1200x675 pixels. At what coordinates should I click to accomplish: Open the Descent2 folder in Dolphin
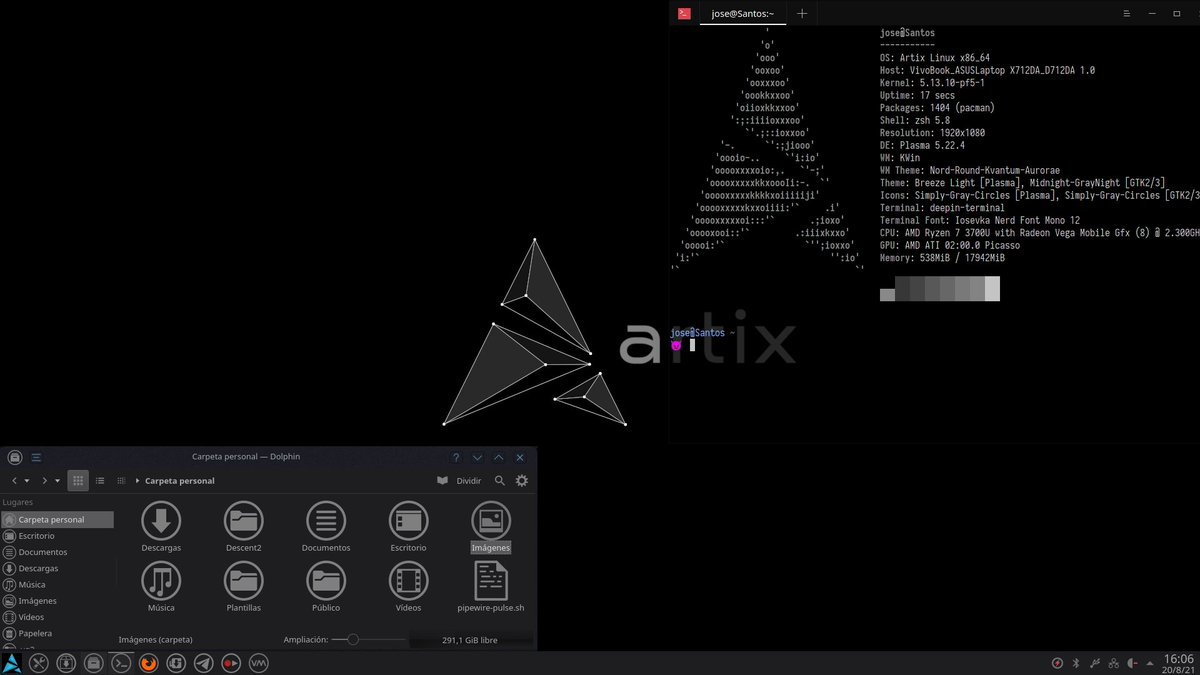pyautogui.click(x=243, y=520)
